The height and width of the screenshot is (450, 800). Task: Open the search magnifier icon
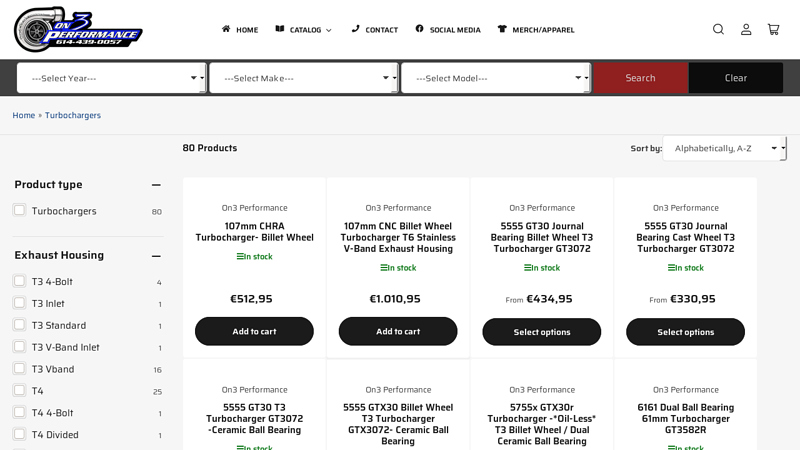click(718, 29)
